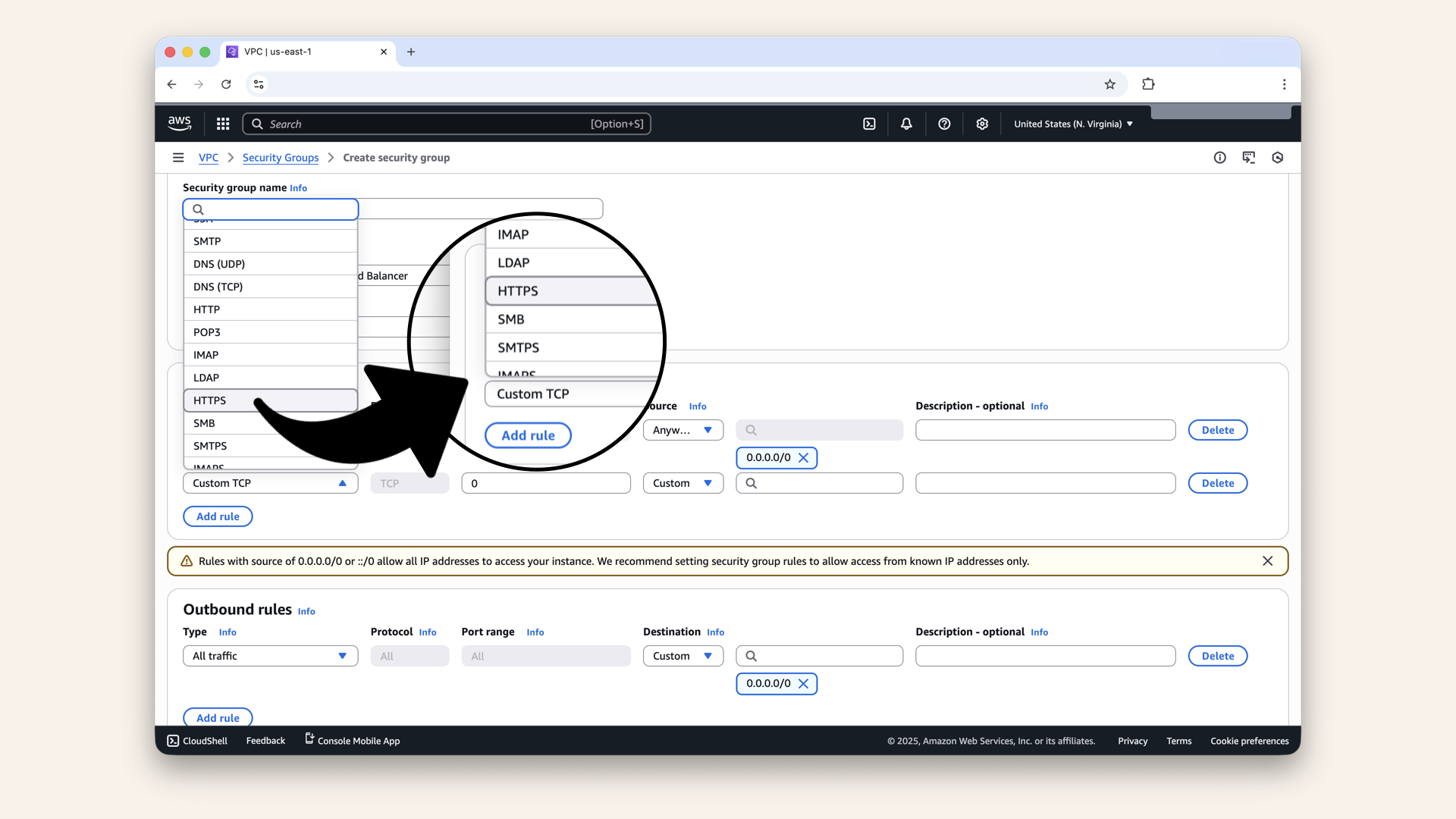The height and width of the screenshot is (819, 1456).
Task: Open the outbound All traffic type dropdown
Action: tap(270, 656)
